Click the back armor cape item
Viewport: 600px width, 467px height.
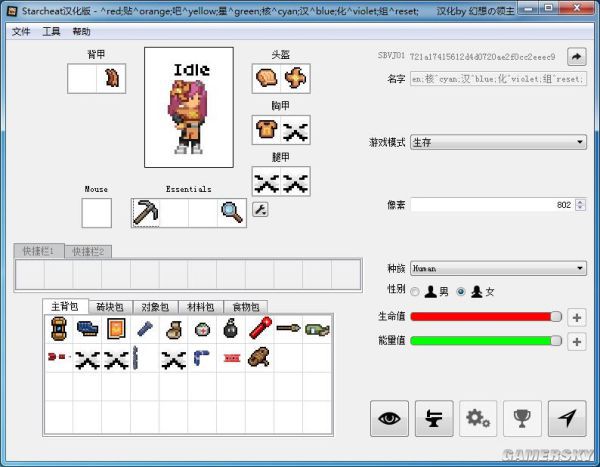coord(111,78)
